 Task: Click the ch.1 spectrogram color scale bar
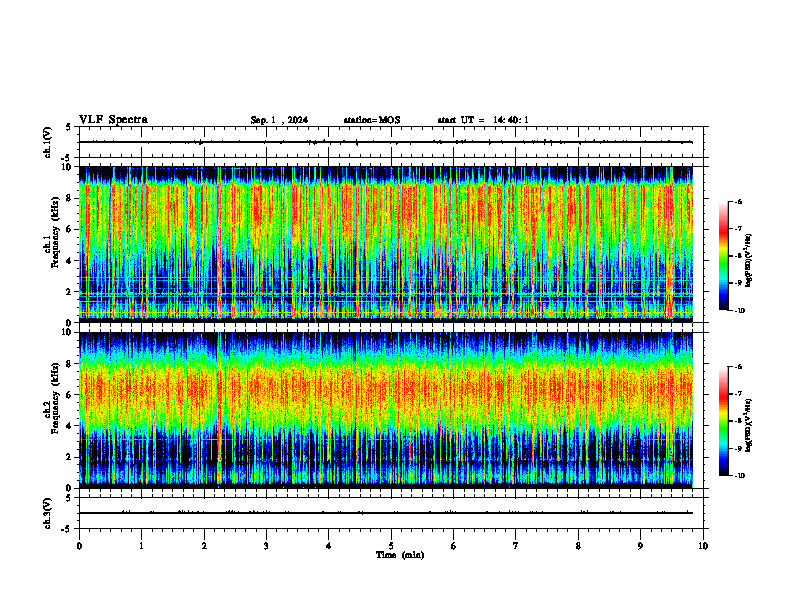723,256
